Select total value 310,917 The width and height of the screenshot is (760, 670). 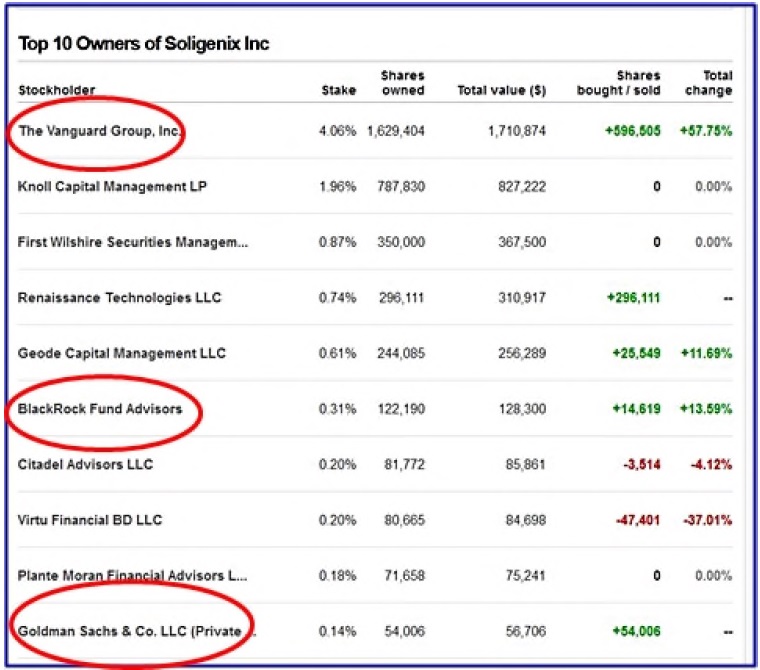(522, 297)
